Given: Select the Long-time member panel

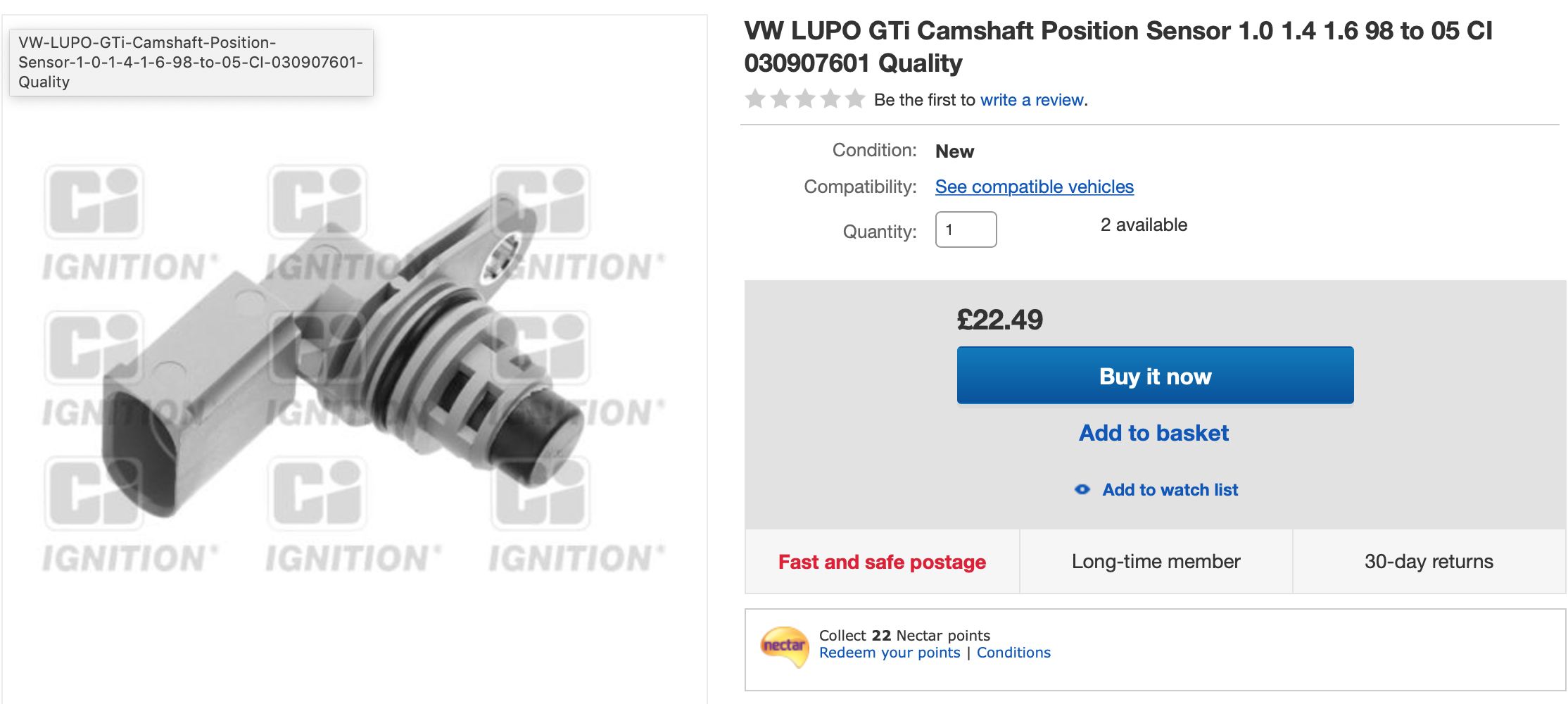Looking at the screenshot, I should point(1155,562).
